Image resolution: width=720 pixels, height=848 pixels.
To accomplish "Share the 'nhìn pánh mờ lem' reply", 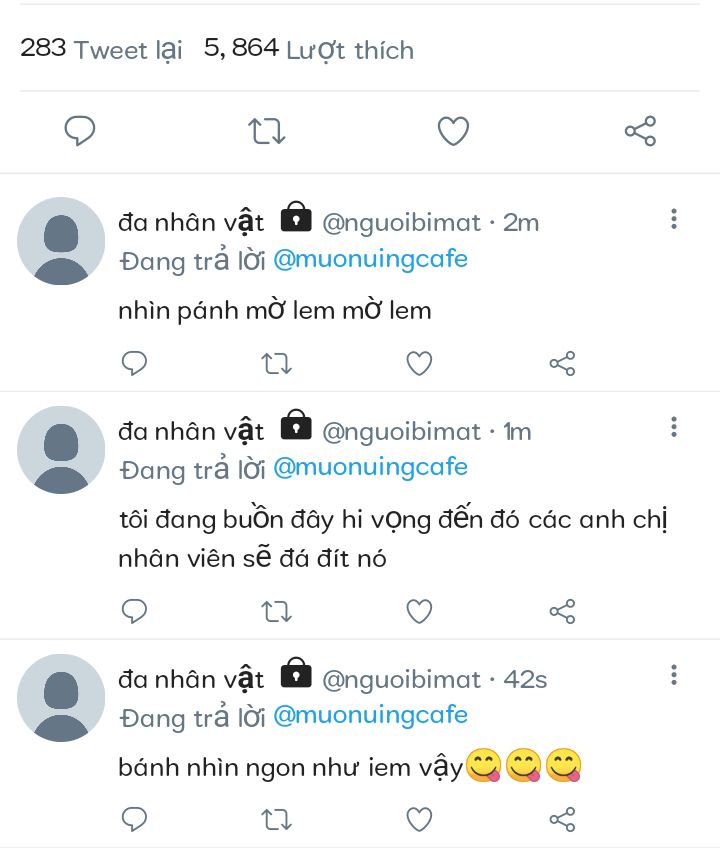I will click(562, 364).
